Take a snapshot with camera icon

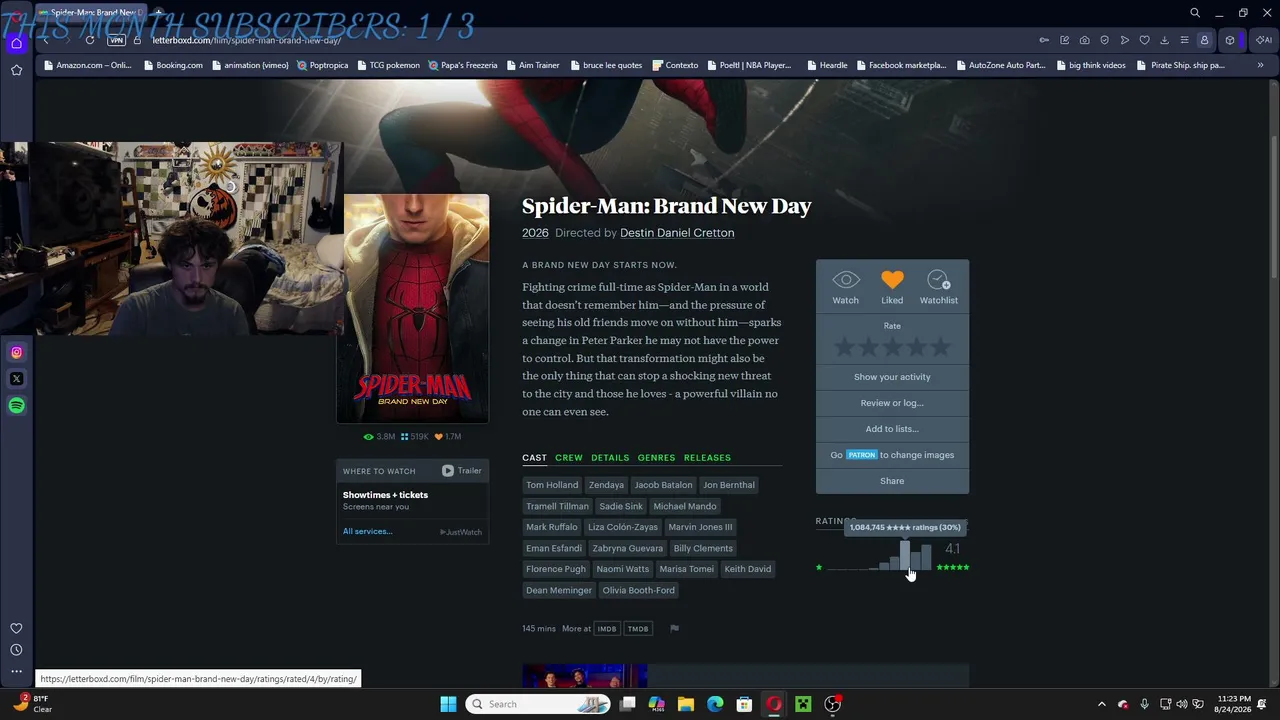click(1084, 40)
